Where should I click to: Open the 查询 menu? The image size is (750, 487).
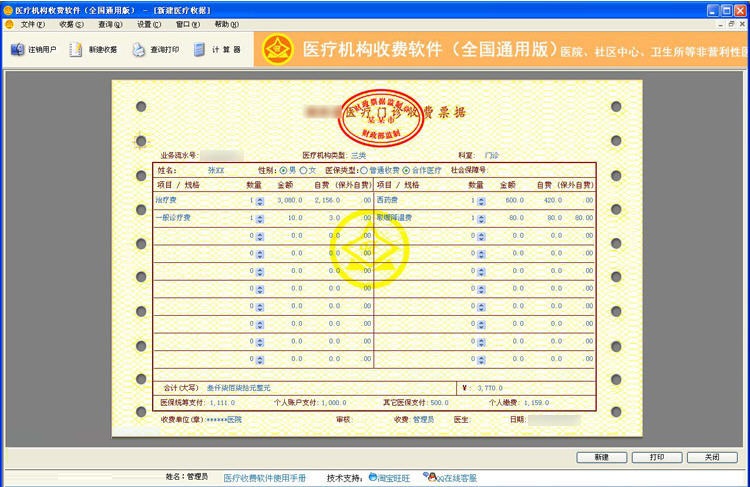[x=110, y=24]
